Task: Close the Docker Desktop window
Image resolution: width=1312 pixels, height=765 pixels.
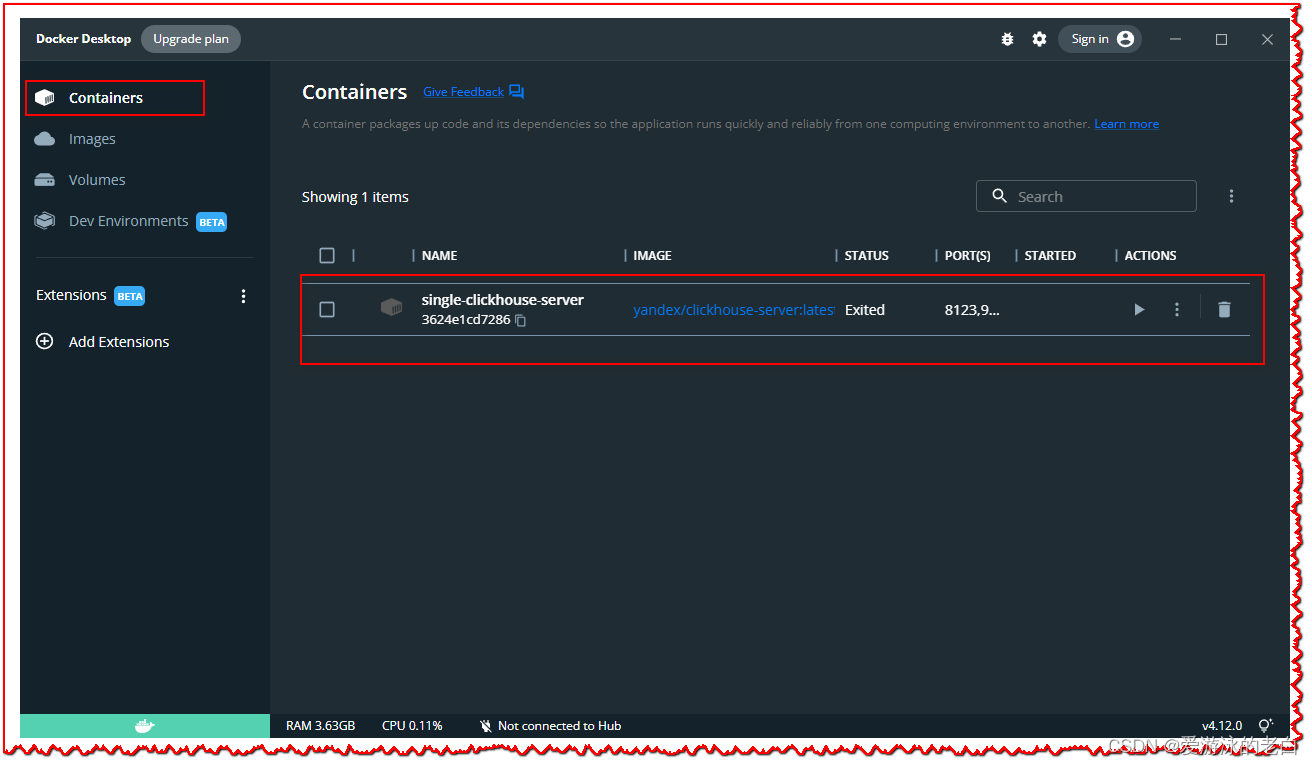Action: (x=1267, y=39)
